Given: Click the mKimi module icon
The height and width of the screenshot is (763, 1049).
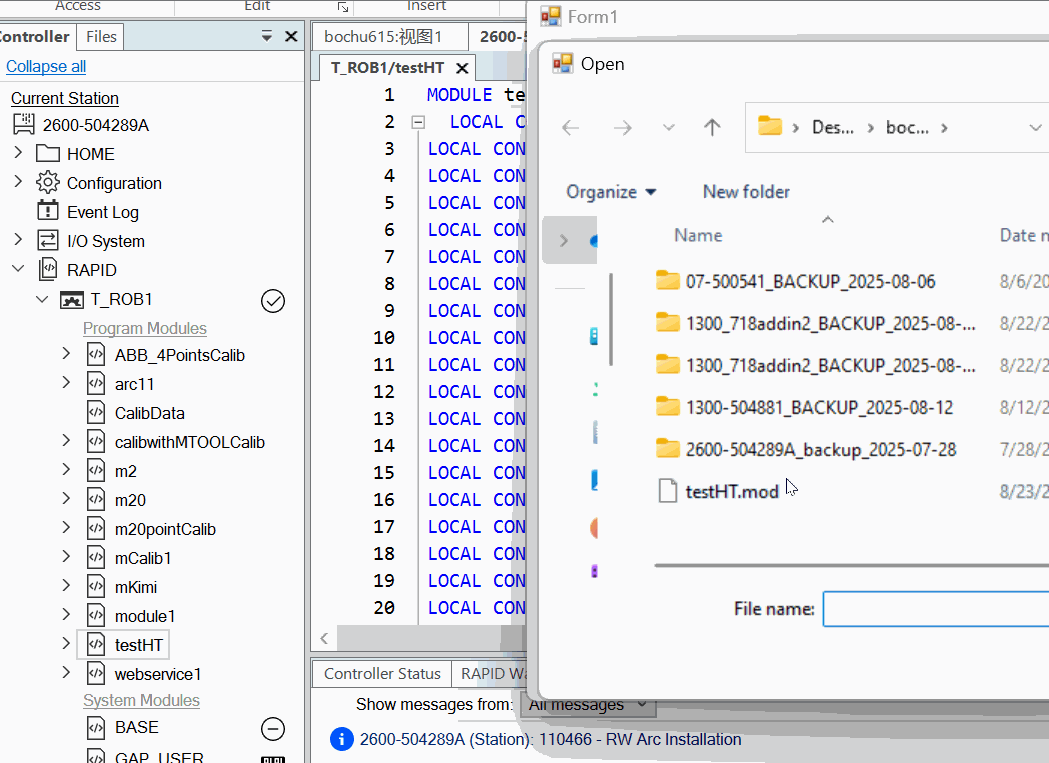Looking at the screenshot, I should (96, 586).
